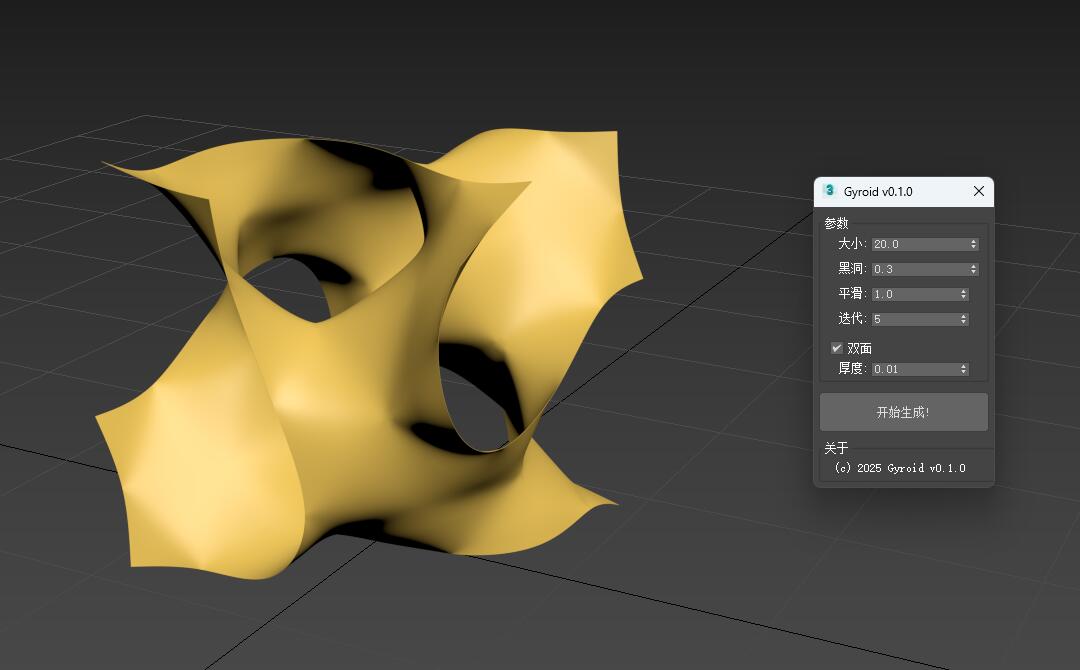Screen dimensions: 1080x670
Task: Increase 厚度 with its spinner up arrow
Action: coord(964,366)
